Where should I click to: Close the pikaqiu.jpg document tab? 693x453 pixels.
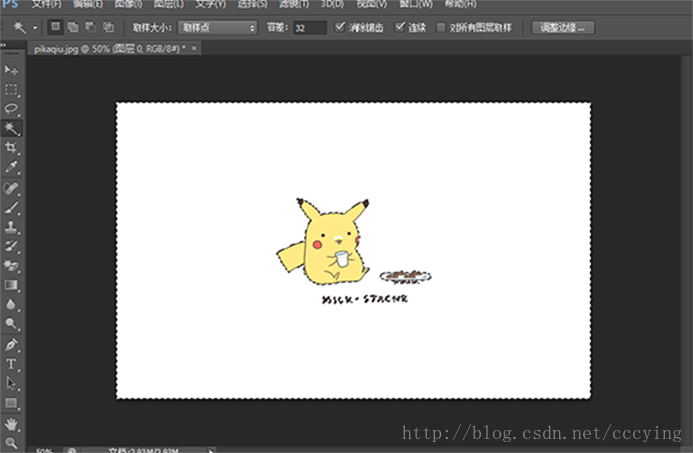(x=194, y=48)
